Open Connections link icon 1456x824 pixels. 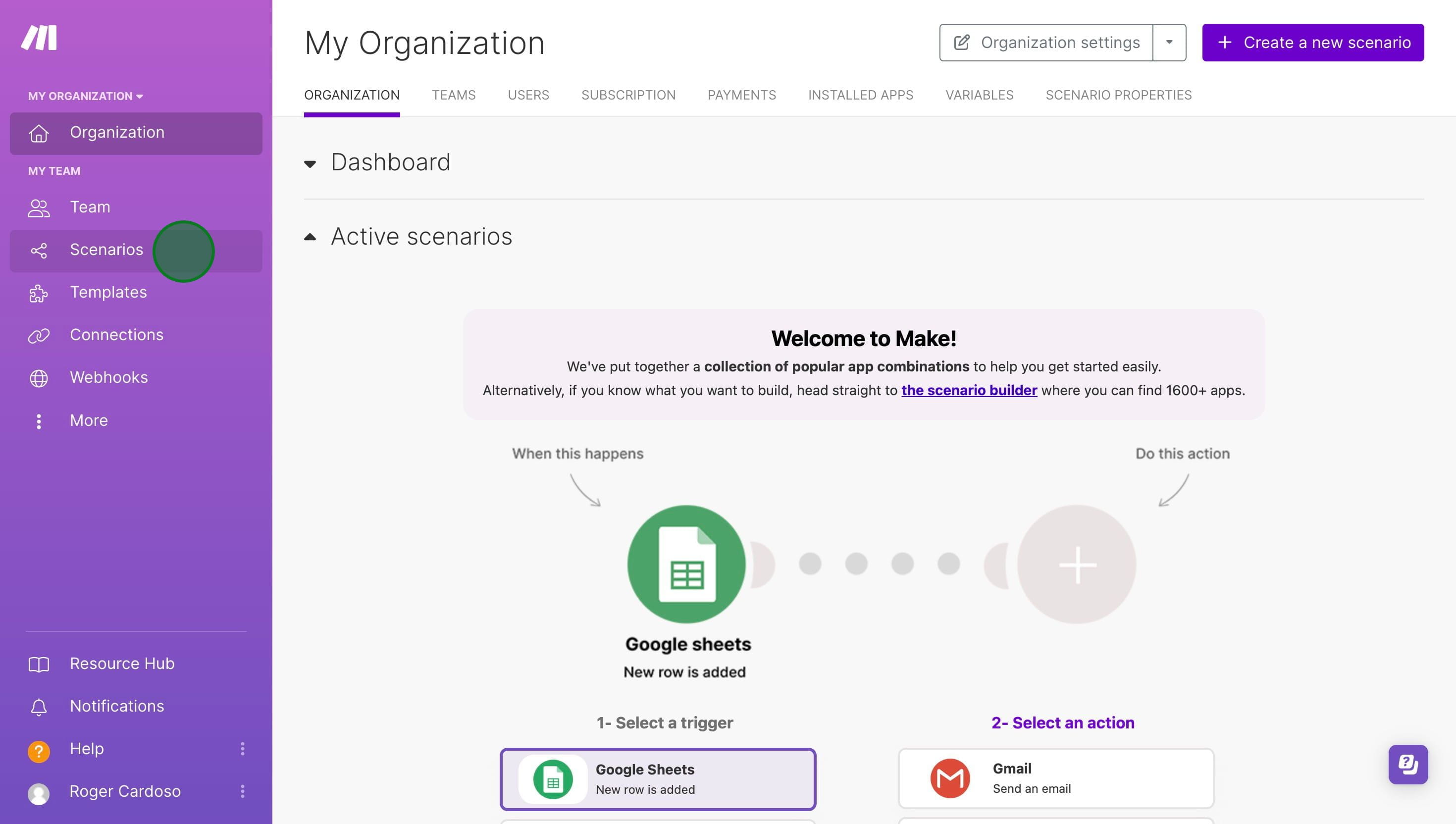39,336
